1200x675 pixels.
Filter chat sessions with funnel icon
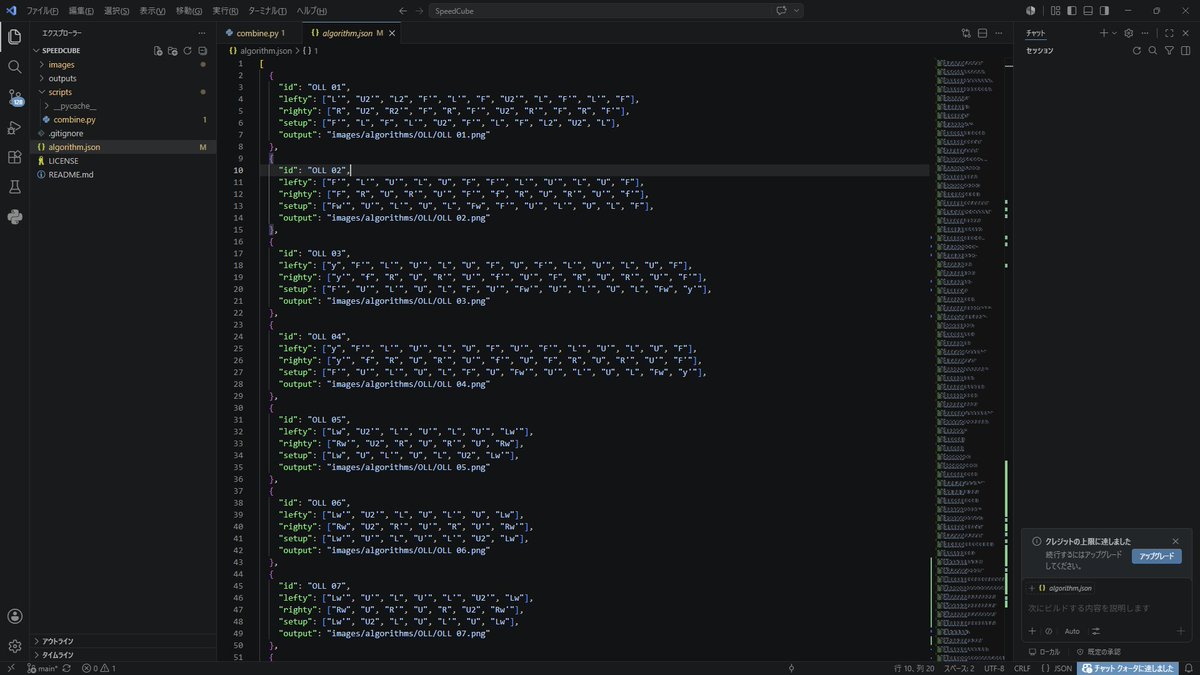(x=1169, y=50)
